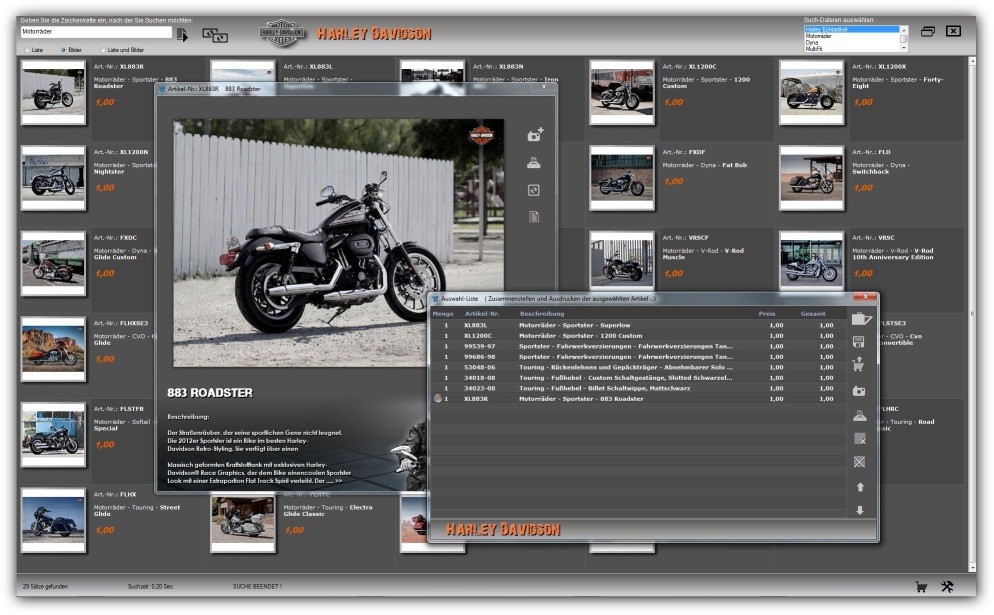Select the 'Liste' view radio button
Image resolution: width=994 pixels, height=615 pixels.
coord(26,50)
